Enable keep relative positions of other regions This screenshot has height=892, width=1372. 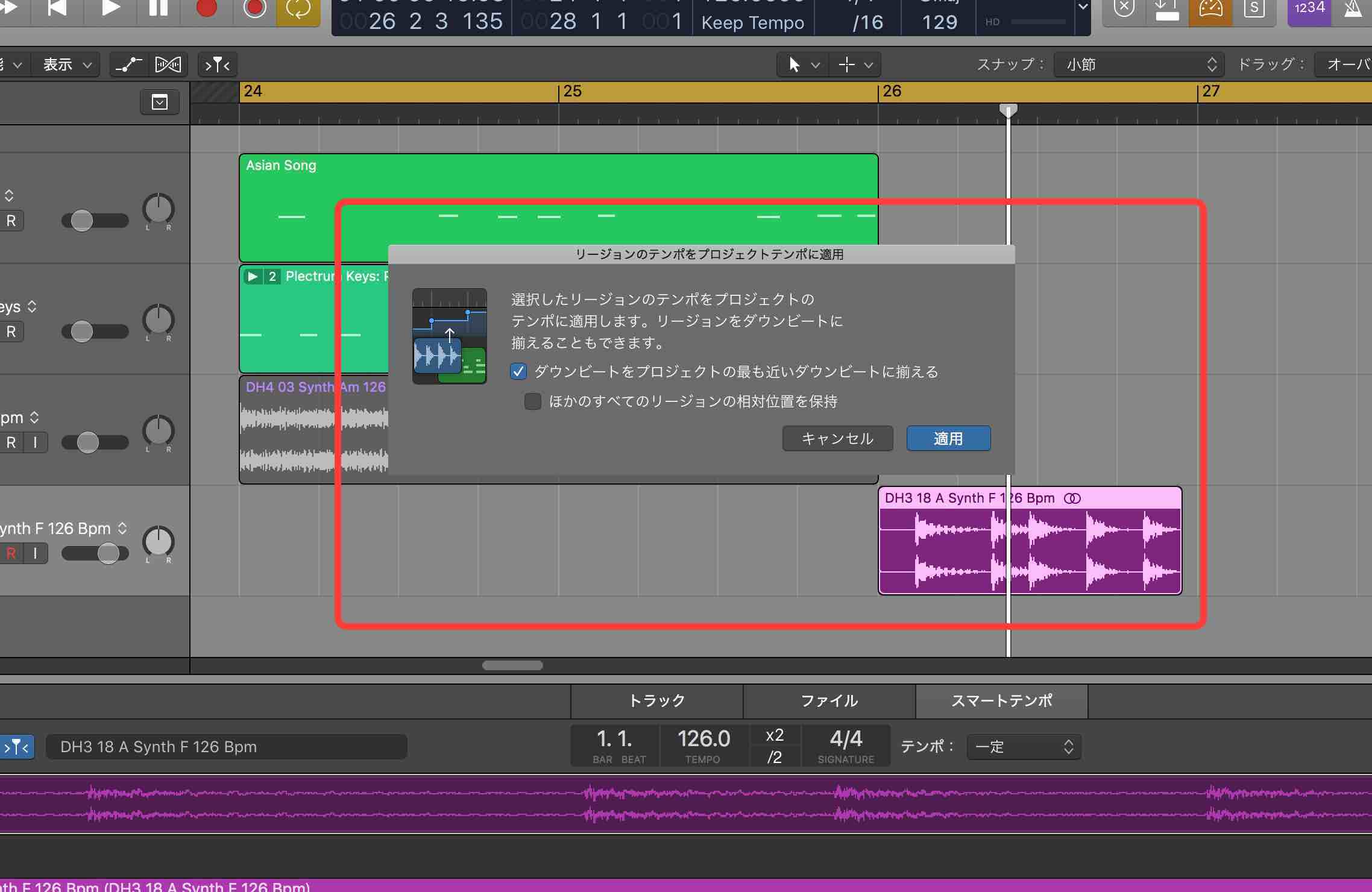tap(533, 401)
